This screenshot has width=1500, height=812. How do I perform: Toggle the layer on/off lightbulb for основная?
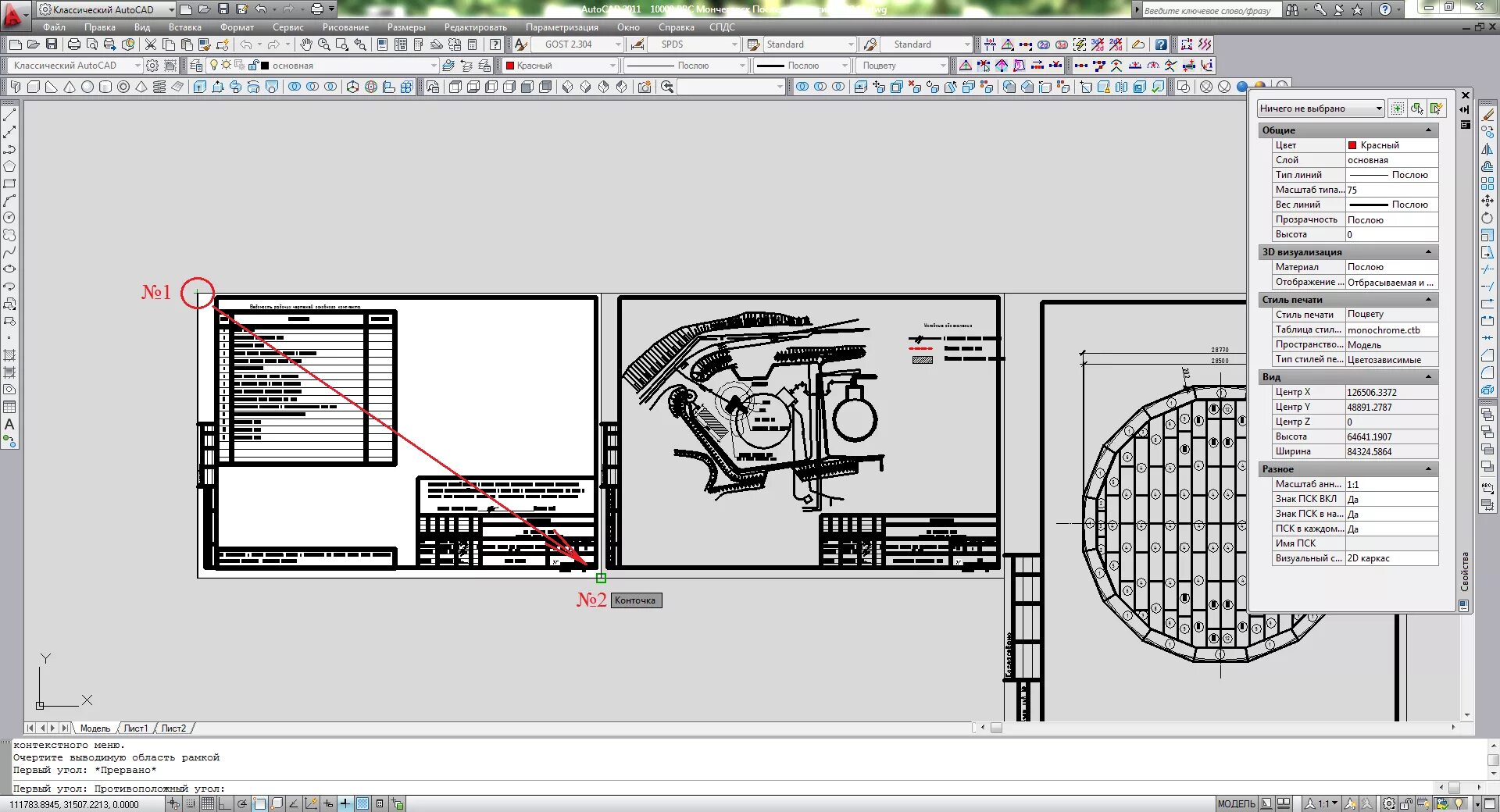[214, 66]
